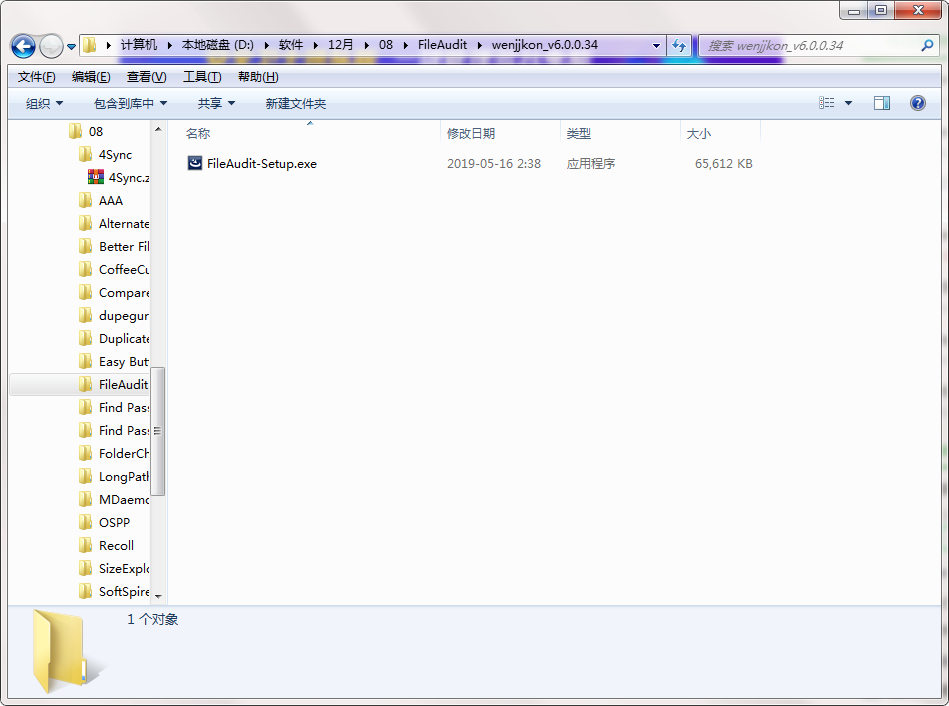The height and width of the screenshot is (706, 949).
Task: Open the address bar history dropdown
Action: click(x=655, y=45)
